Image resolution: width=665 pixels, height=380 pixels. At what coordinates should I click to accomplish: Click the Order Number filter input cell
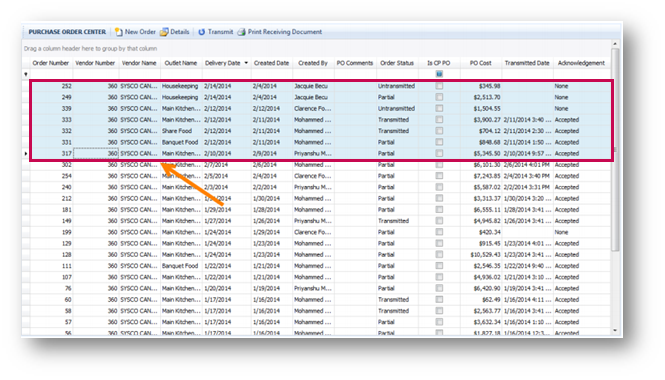point(51,74)
